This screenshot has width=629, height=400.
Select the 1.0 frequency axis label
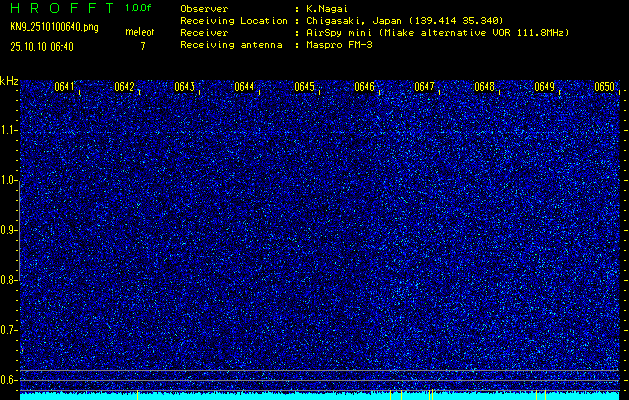(9, 180)
